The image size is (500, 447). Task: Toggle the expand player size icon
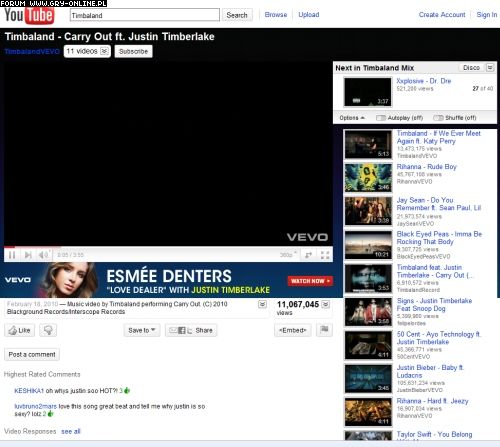pos(308,255)
